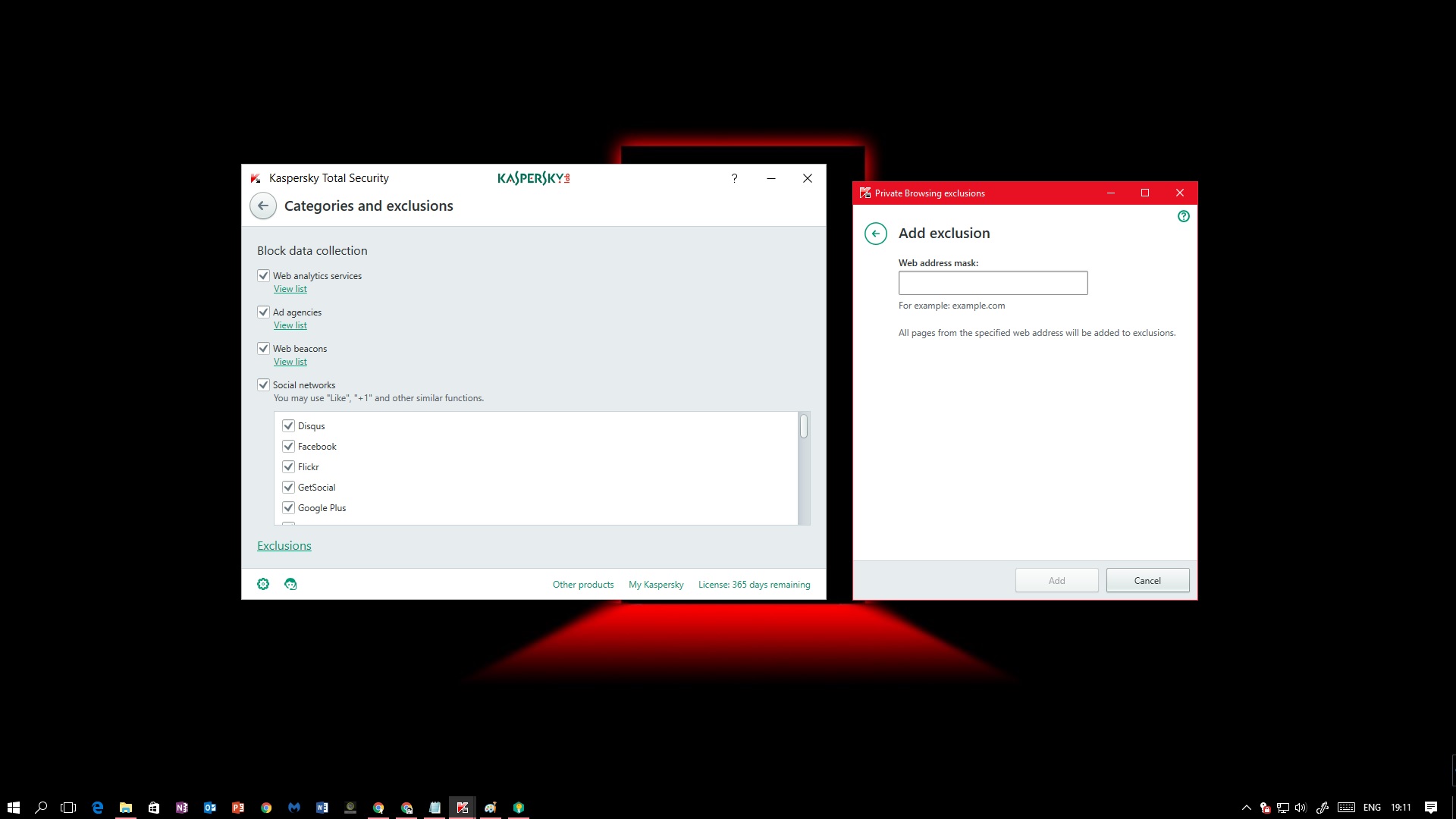This screenshot has width=1456, height=819.
Task: View list of Web analytics services
Action: click(x=290, y=289)
